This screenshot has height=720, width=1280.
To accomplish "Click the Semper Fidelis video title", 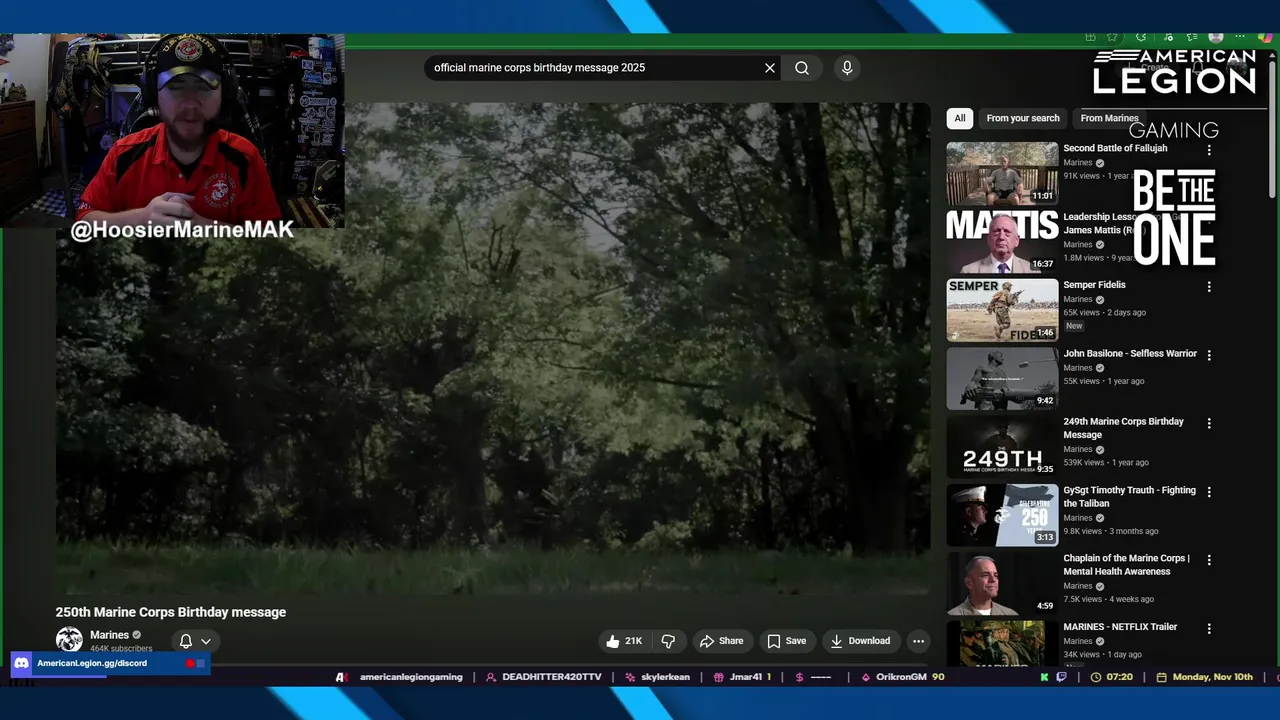I will pos(1094,285).
